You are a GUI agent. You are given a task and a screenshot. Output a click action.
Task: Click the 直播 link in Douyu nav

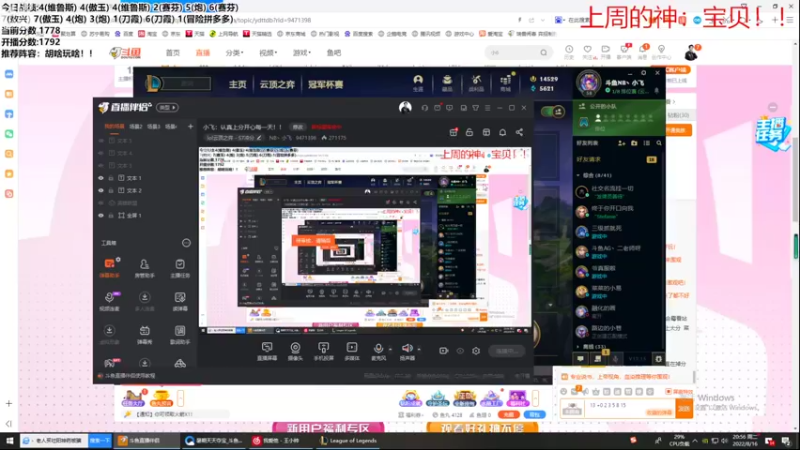(203, 53)
